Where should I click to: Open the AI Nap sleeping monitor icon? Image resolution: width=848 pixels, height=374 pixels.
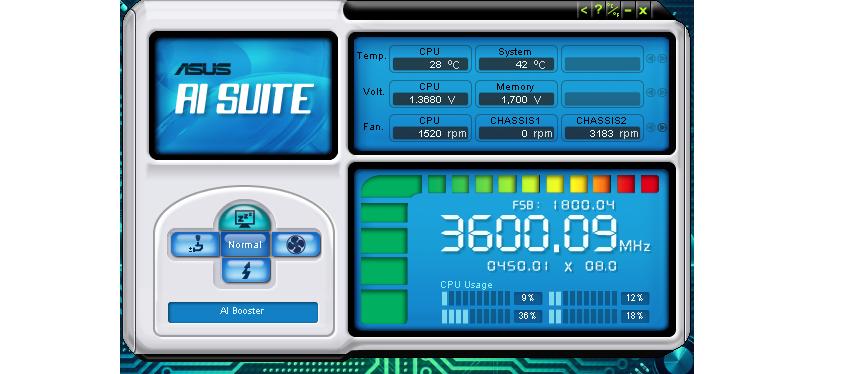(245, 218)
